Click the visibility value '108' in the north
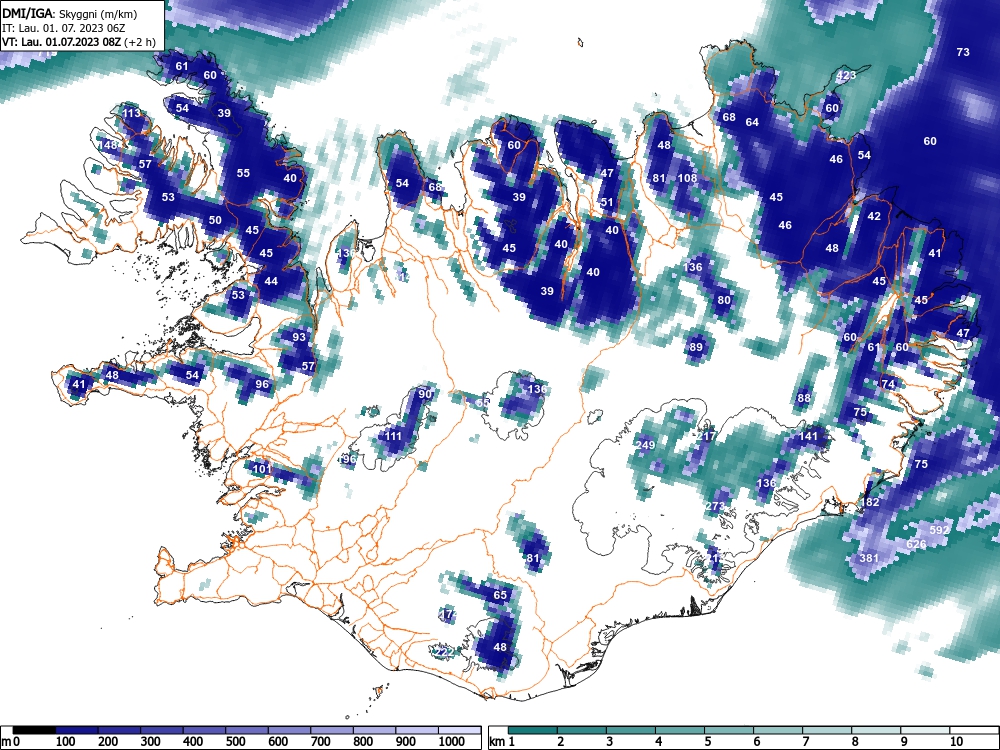Screen dimensions: 1000x750 [x=688, y=179]
